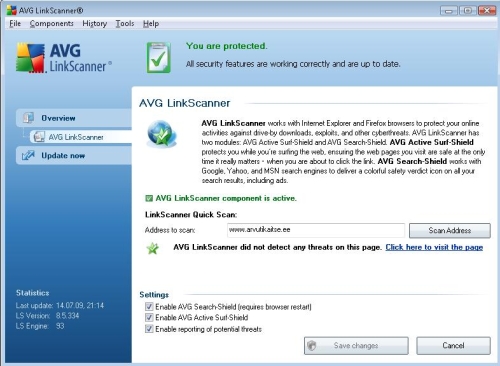This screenshot has width=500, height=366.
Task: Click the 'LS Engine: 93' statistic
Action: tap(40, 326)
